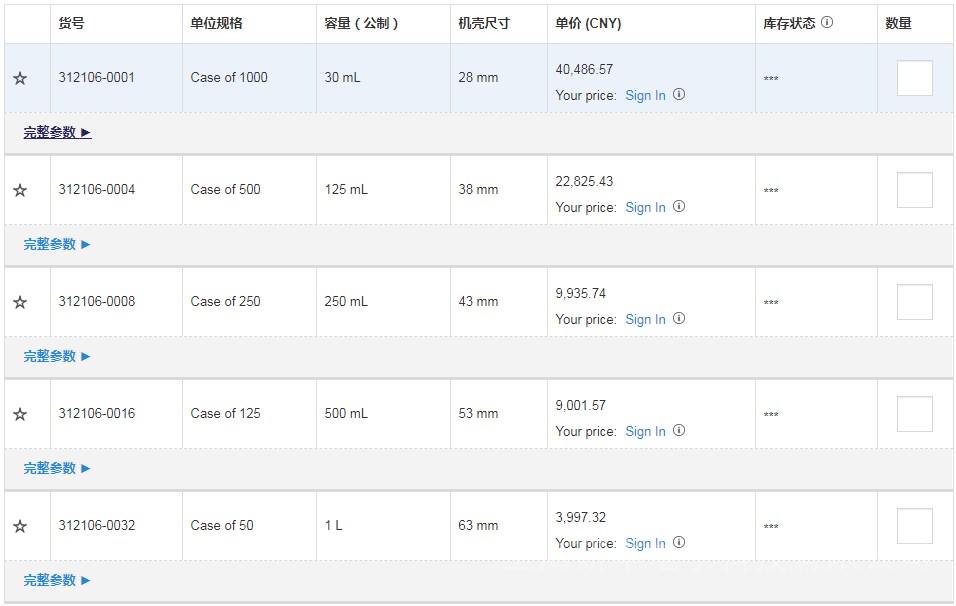Show 完整参数 for the 1 L item
Image resolution: width=956 pixels, height=606 pixels.
[57, 580]
